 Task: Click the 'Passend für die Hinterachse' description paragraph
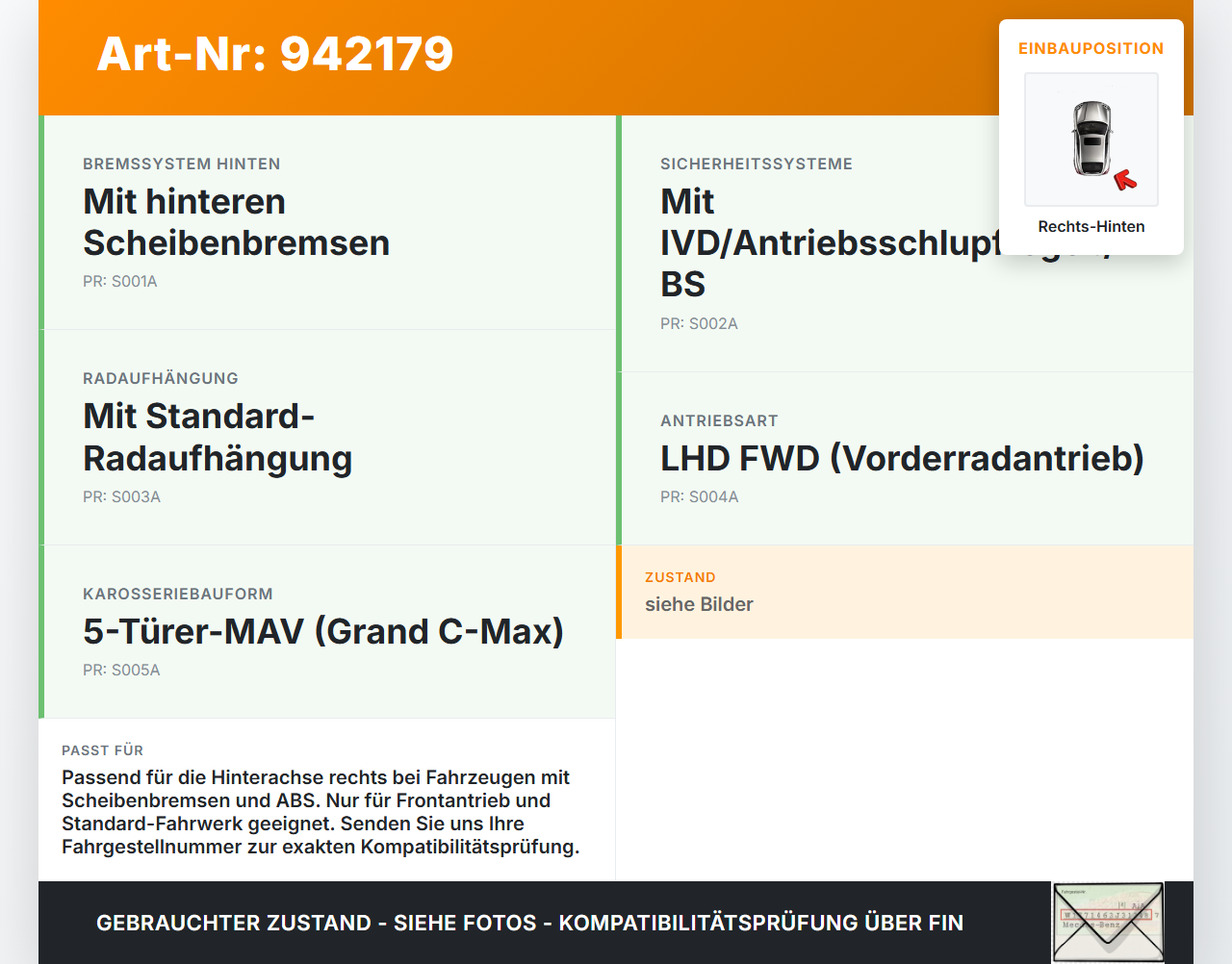click(321, 812)
